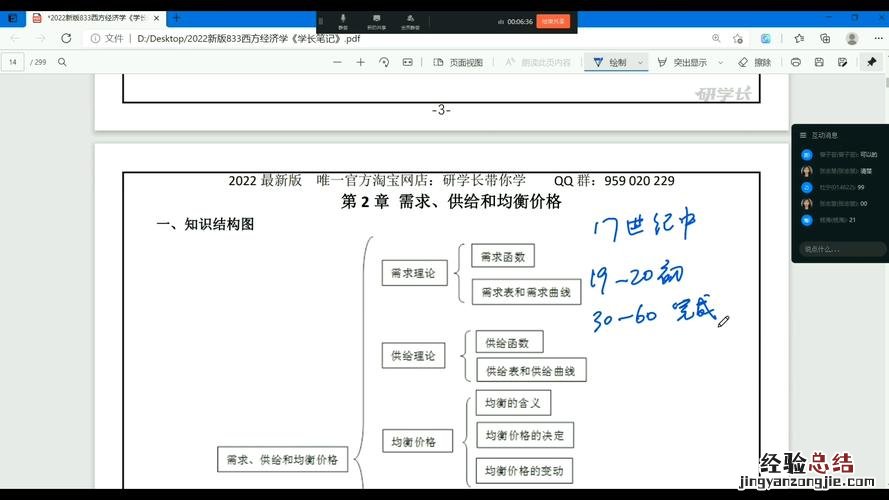
Task: Click the orange end sharing button
Action: (x=552, y=21)
